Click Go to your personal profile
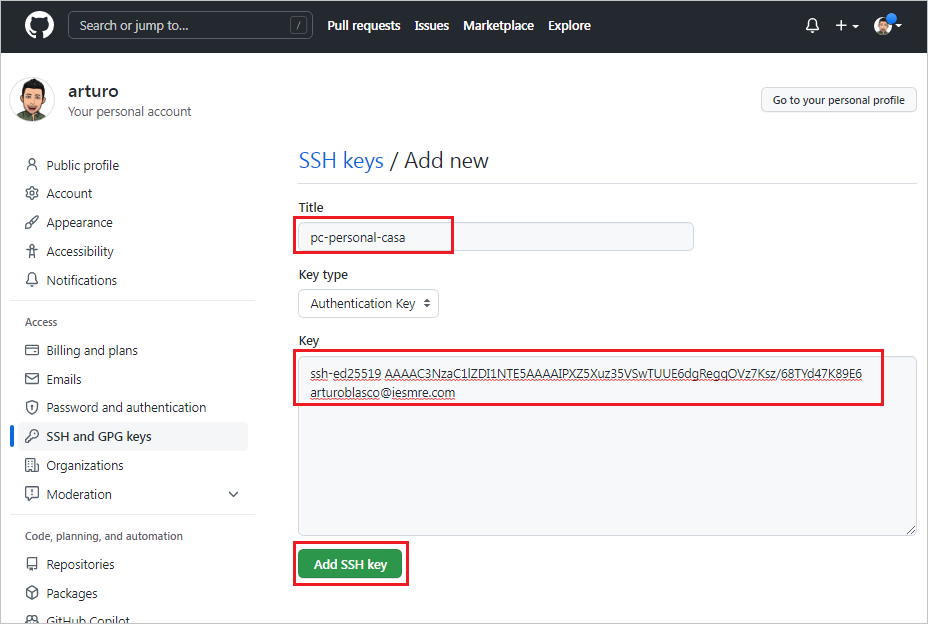The image size is (928, 624). (x=838, y=99)
